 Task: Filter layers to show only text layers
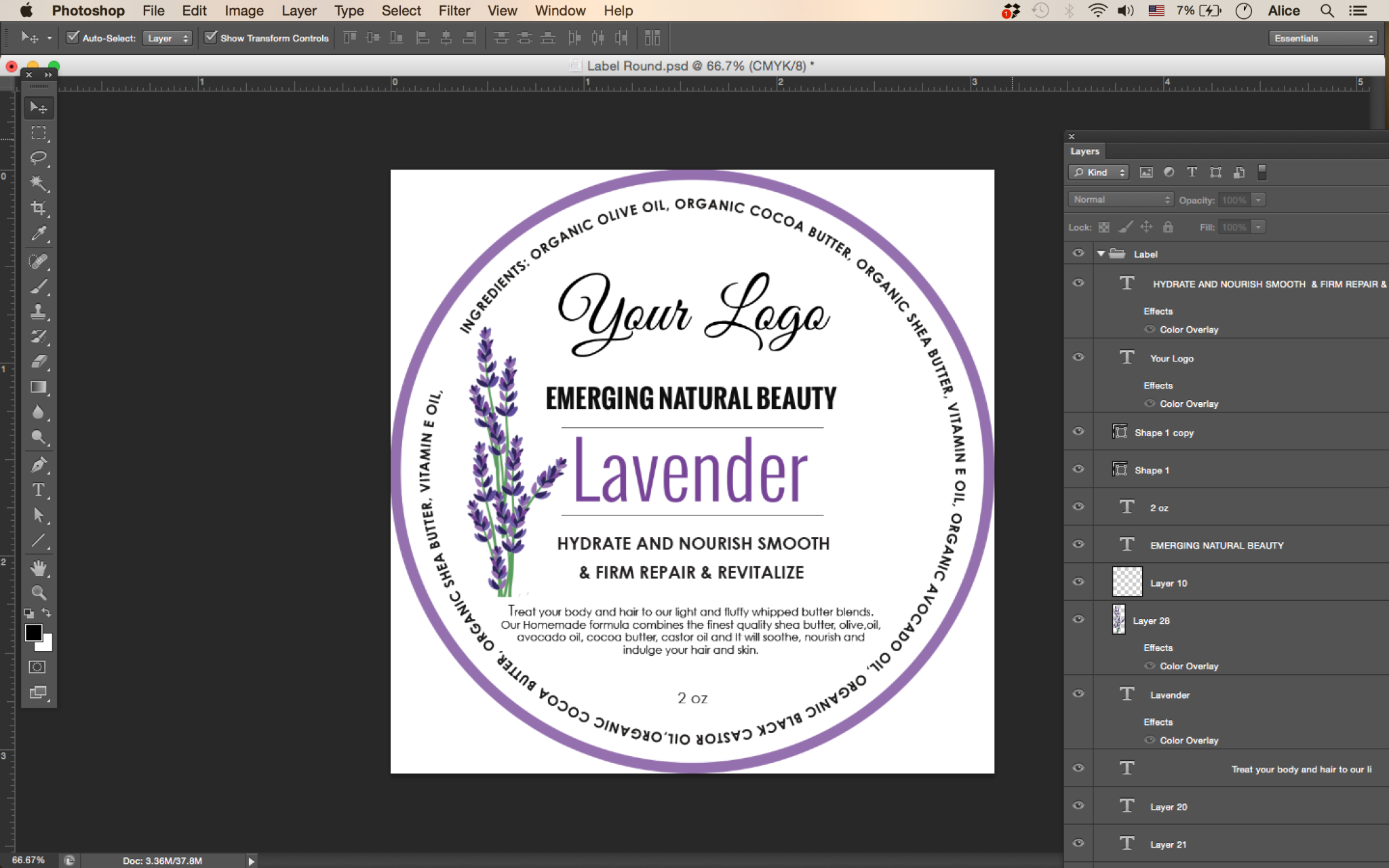tap(1192, 172)
